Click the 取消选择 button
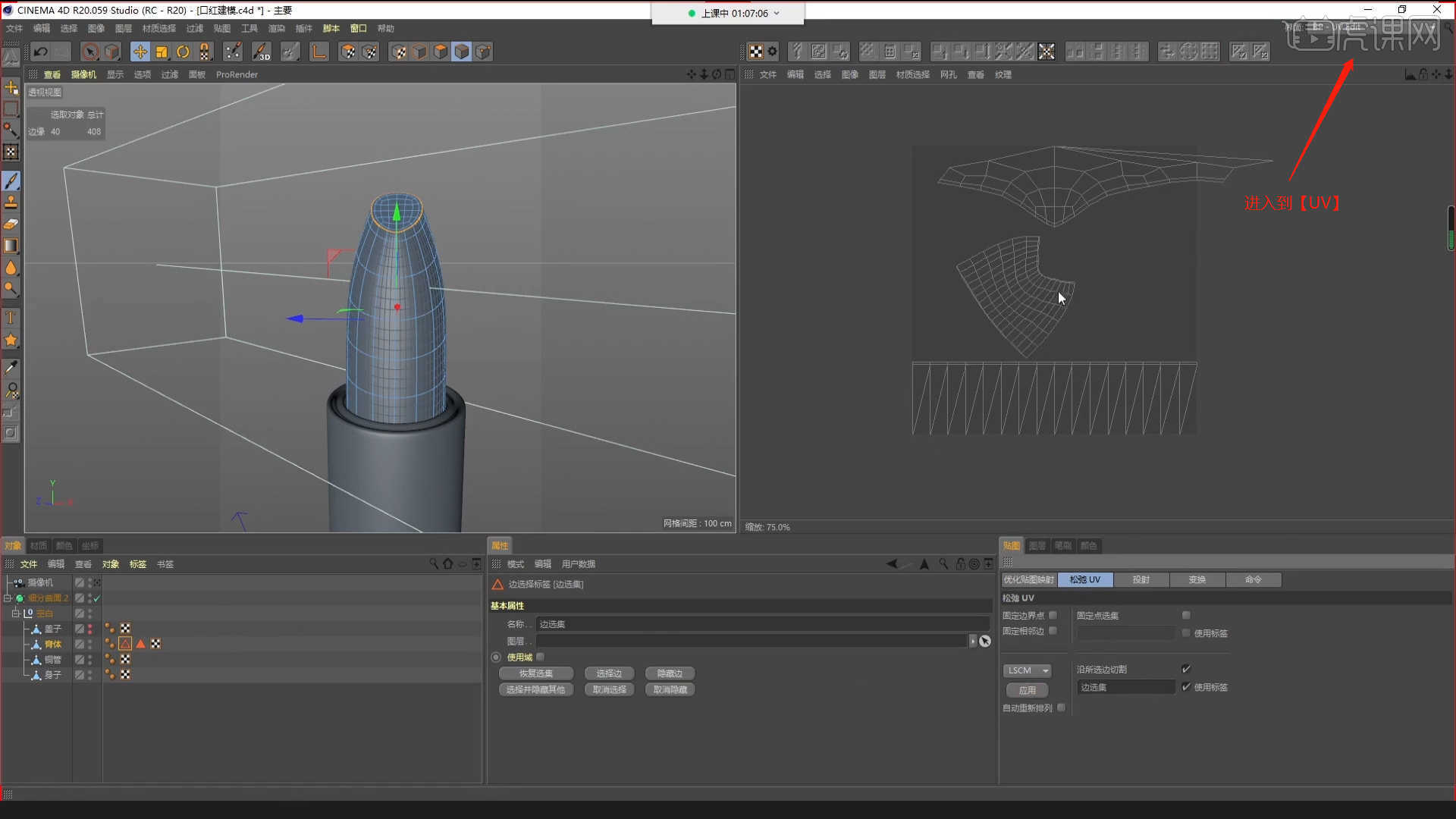 click(609, 689)
